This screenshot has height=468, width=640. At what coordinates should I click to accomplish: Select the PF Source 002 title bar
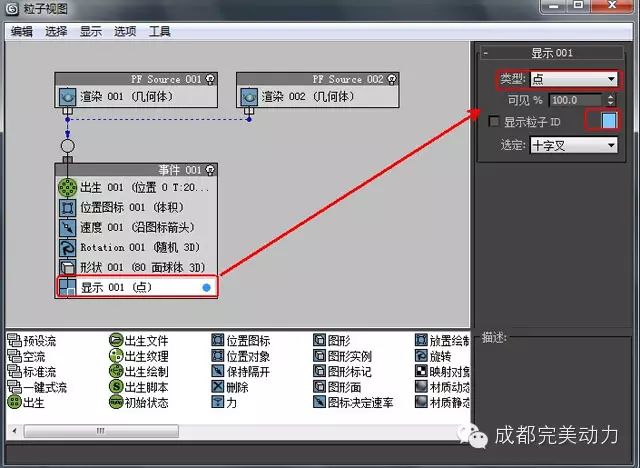tap(318, 79)
